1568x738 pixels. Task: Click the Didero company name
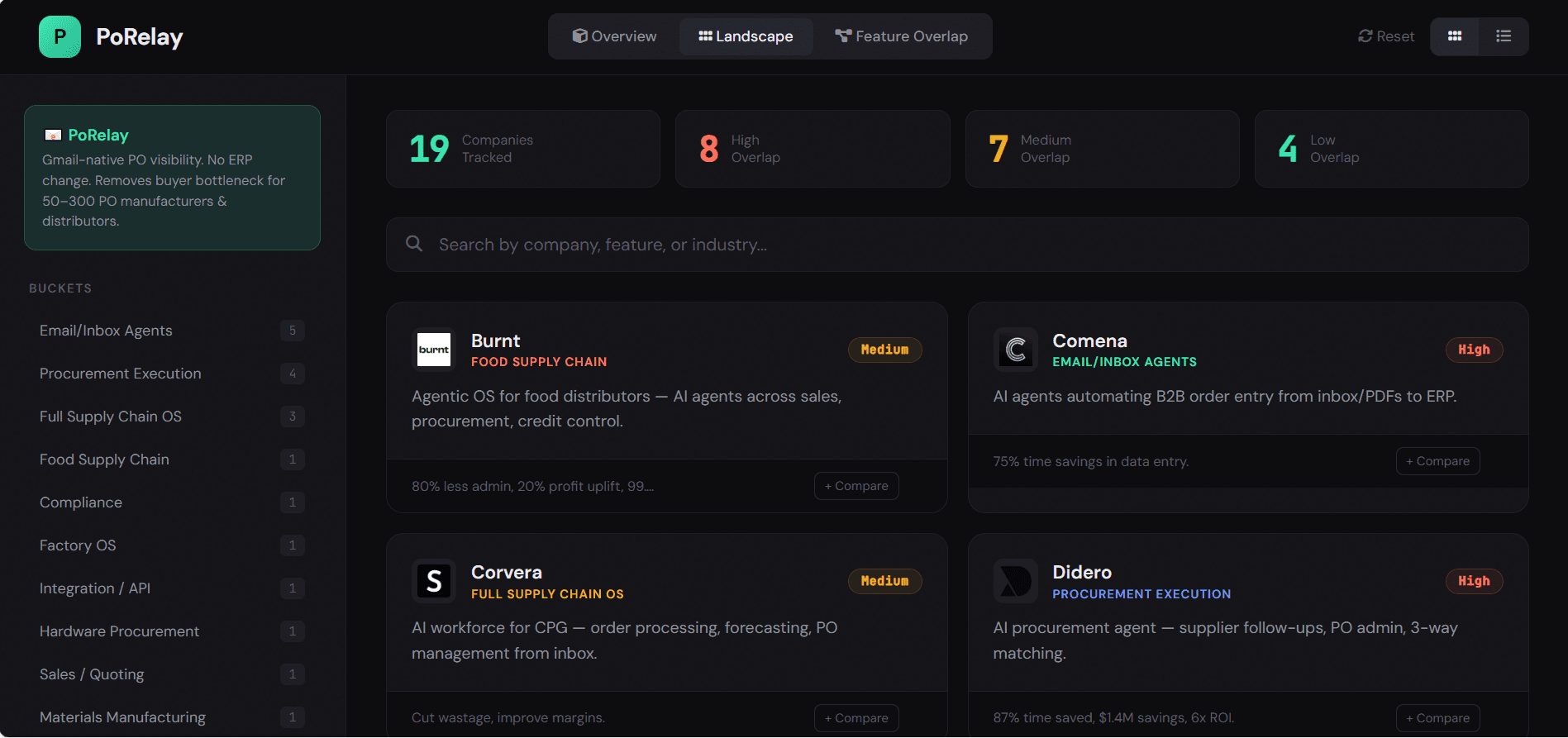click(1081, 572)
